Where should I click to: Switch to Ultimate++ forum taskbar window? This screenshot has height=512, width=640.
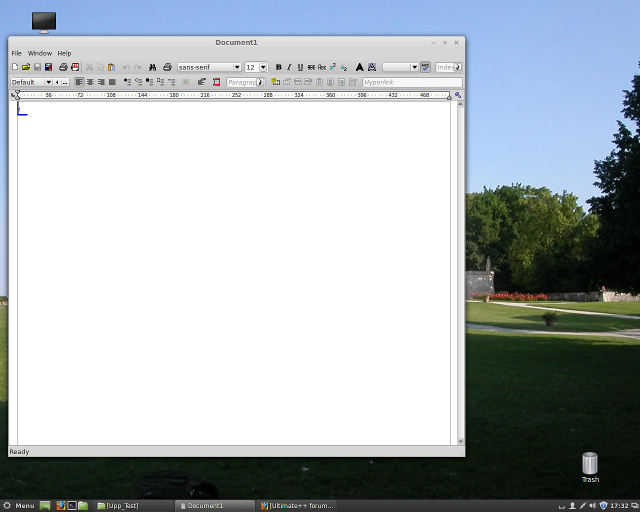coord(296,506)
